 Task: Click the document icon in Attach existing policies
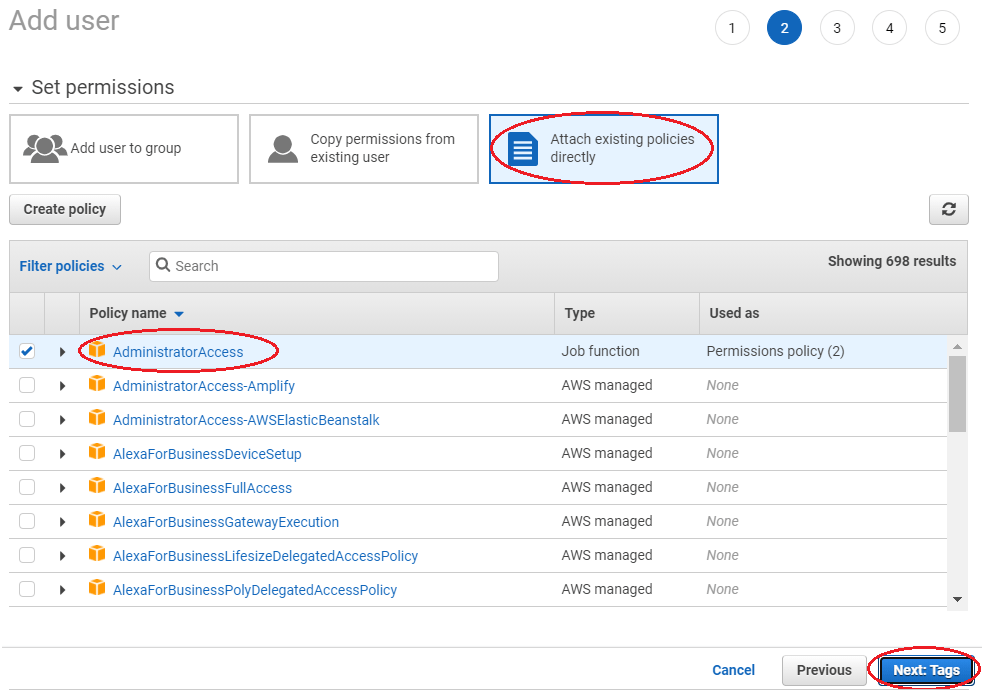coord(523,149)
